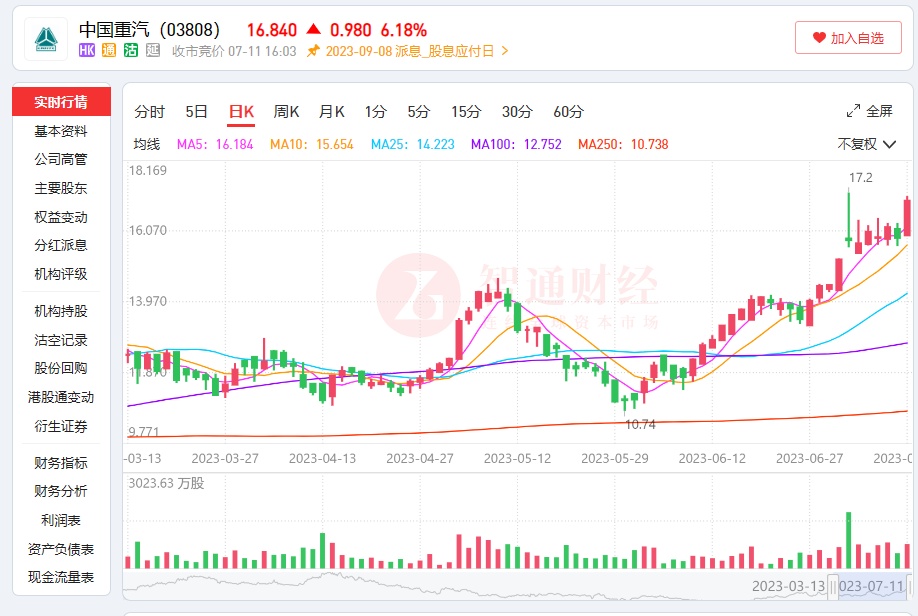
Task: Click the gray 延 delay badge icon
Action: pos(153,51)
